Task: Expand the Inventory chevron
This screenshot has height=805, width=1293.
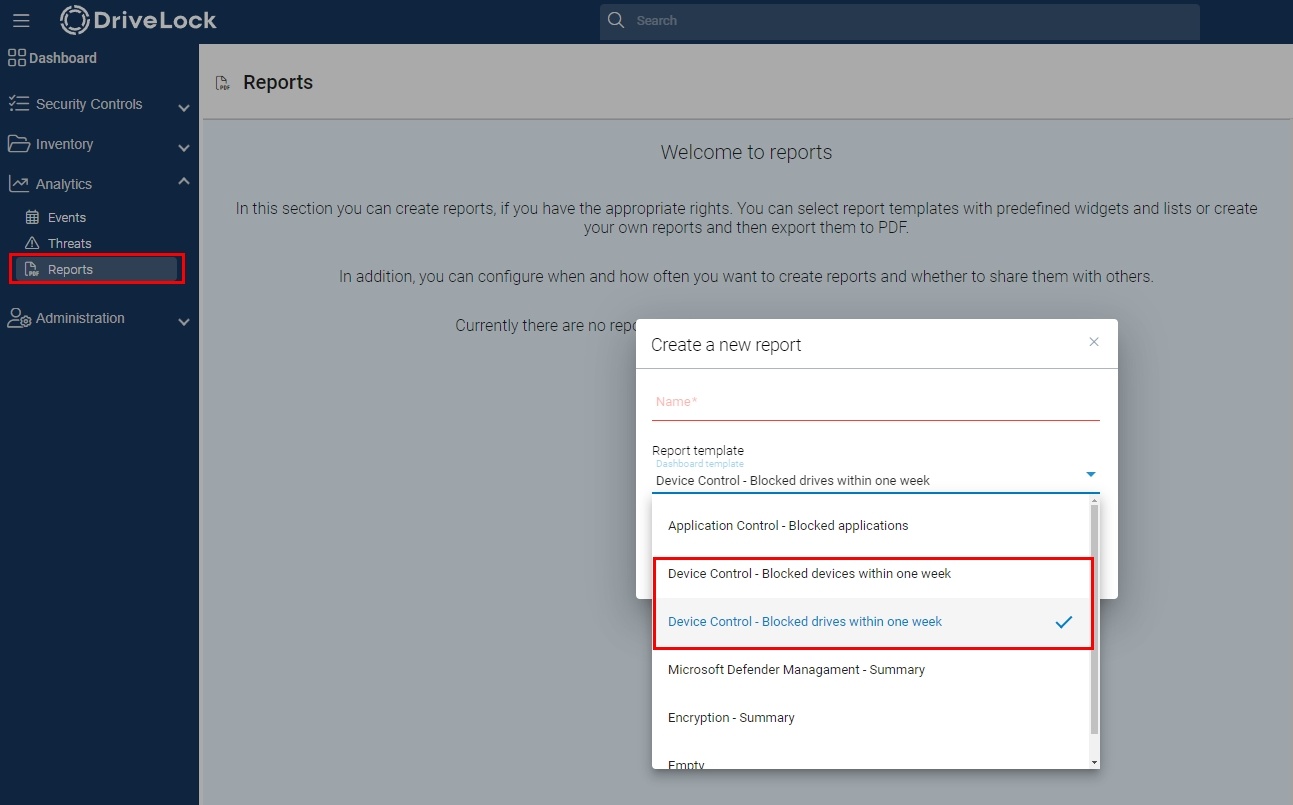Action: pos(184,147)
